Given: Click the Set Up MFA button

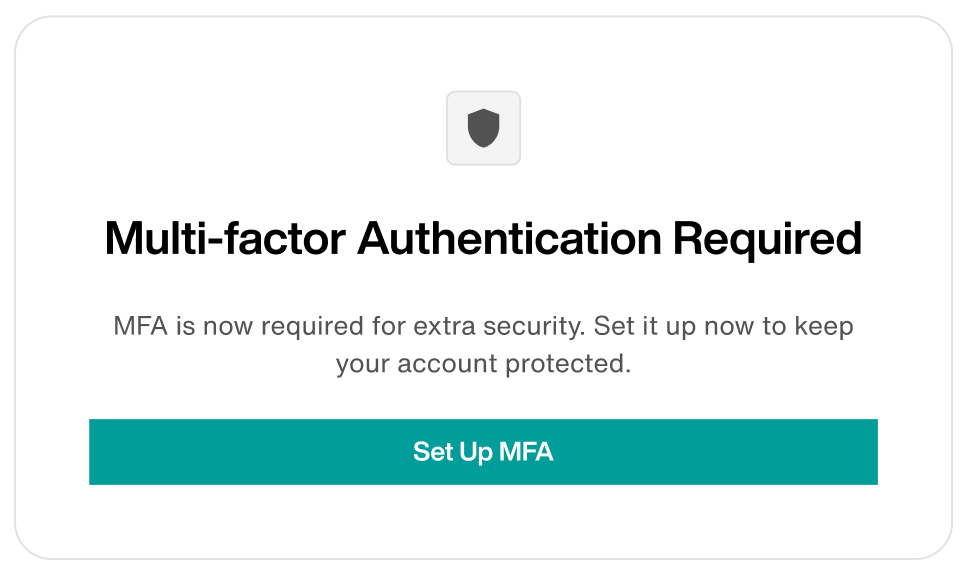Looking at the screenshot, I should [483, 452].
